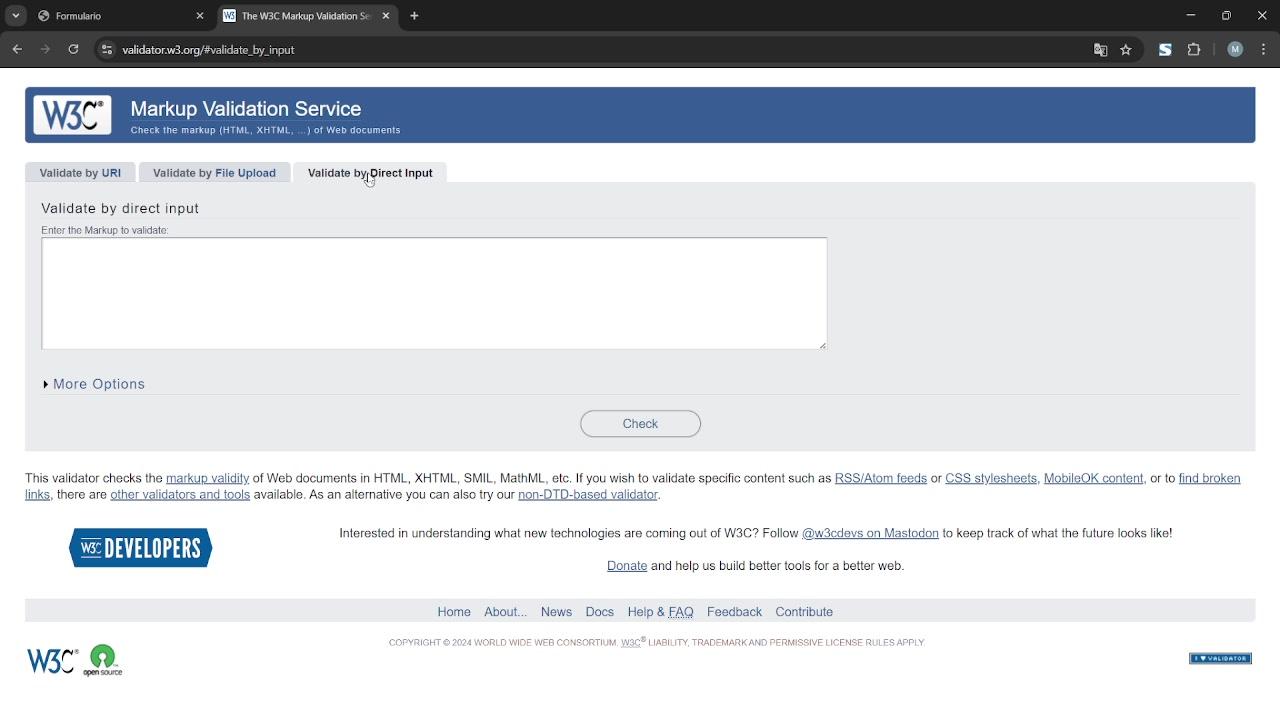
Task: Minimize the browser window
Action: click(x=1190, y=16)
